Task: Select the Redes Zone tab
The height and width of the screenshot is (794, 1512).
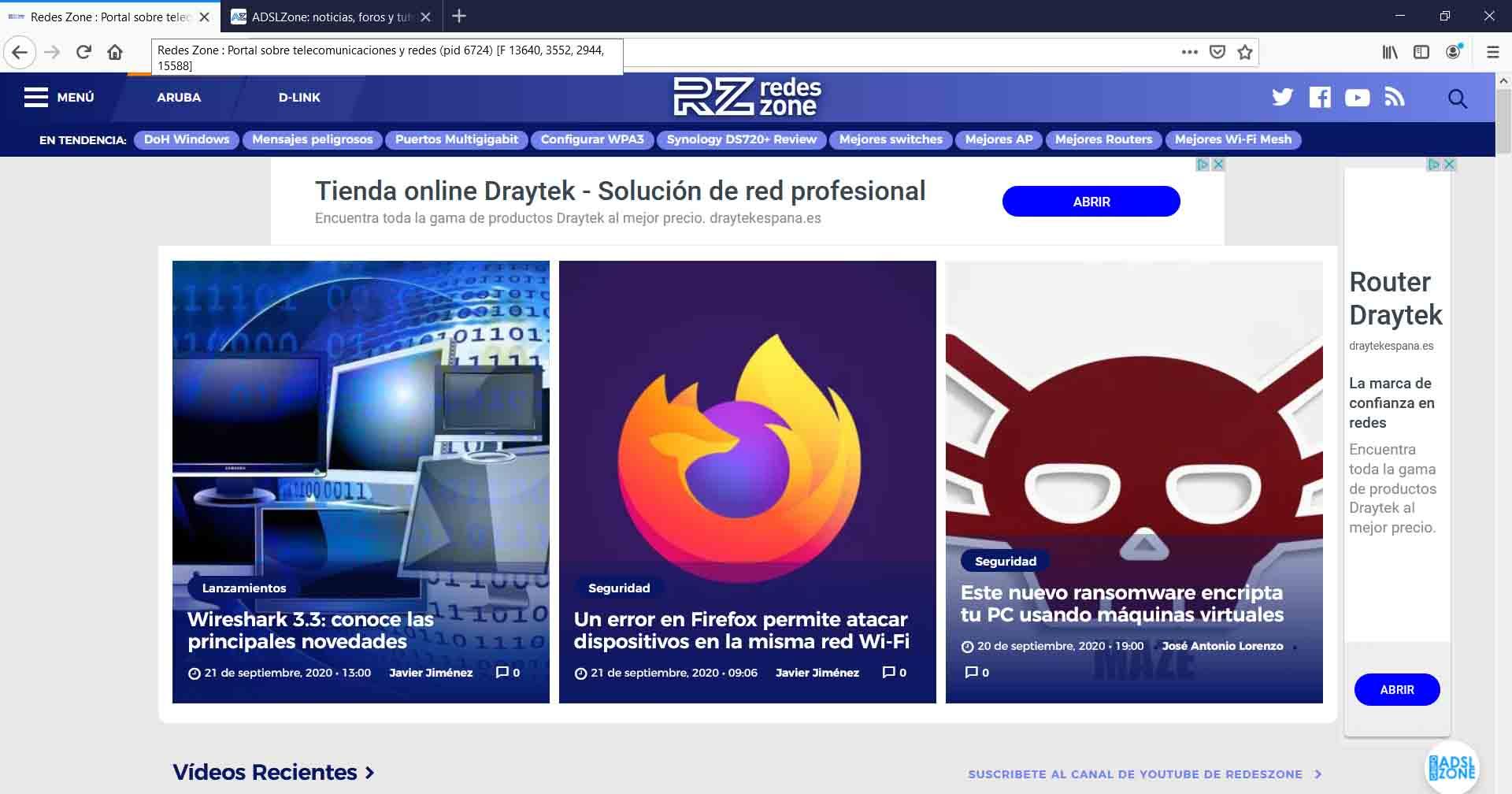Action: pyautogui.click(x=110, y=17)
